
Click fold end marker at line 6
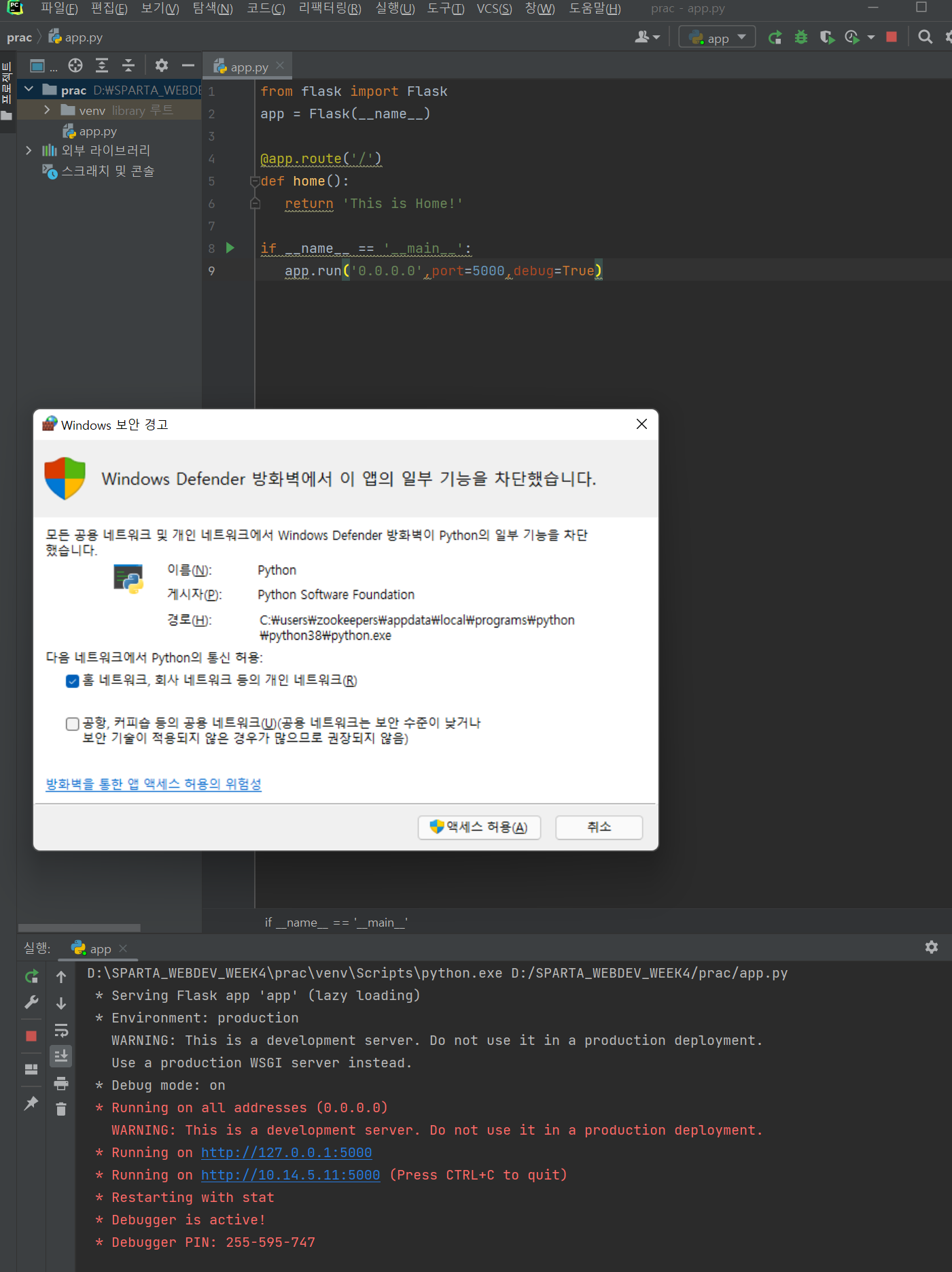point(255,203)
